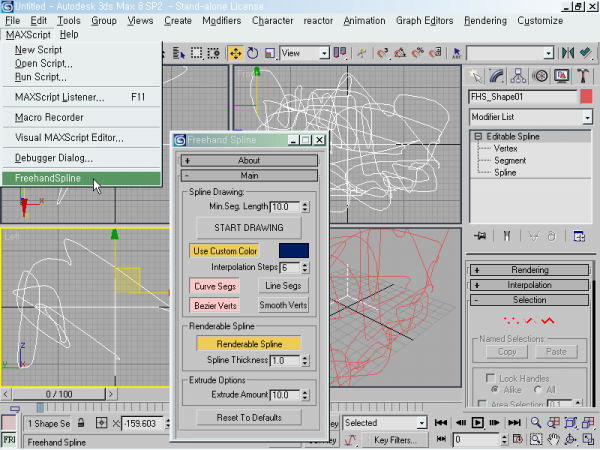Viewport: 600px width, 450px height.
Task: Click Maximize Viewport toggle icon
Action: (x=588, y=440)
